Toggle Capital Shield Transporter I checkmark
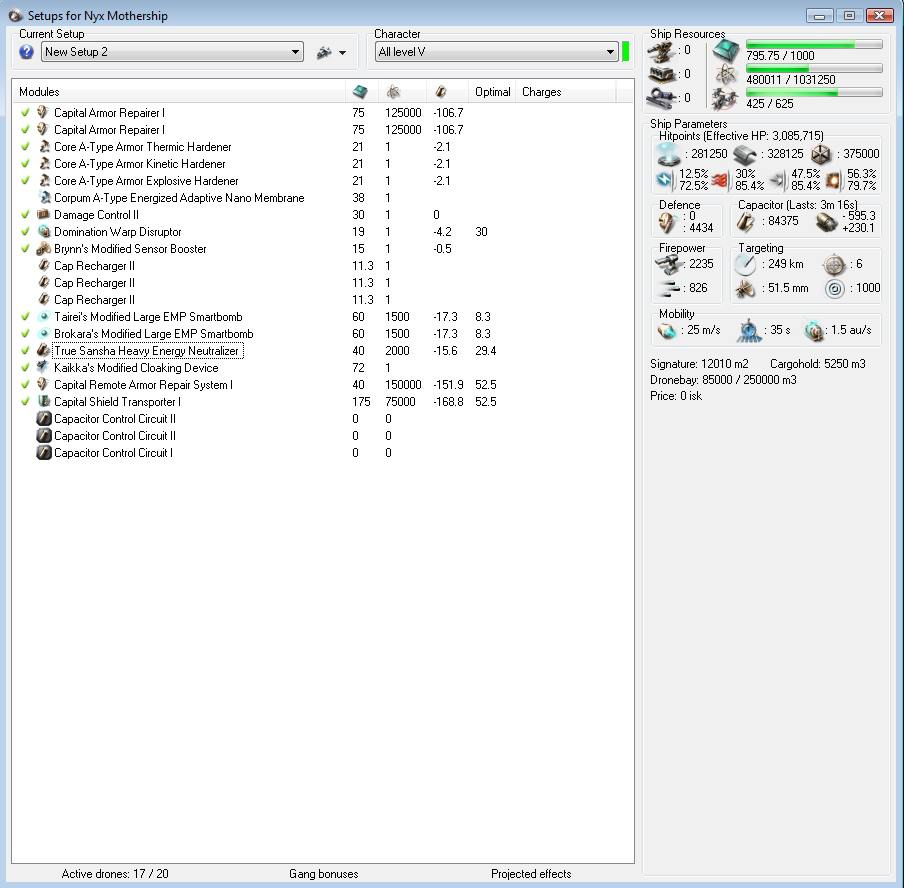Image resolution: width=904 pixels, height=888 pixels. coord(25,401)
